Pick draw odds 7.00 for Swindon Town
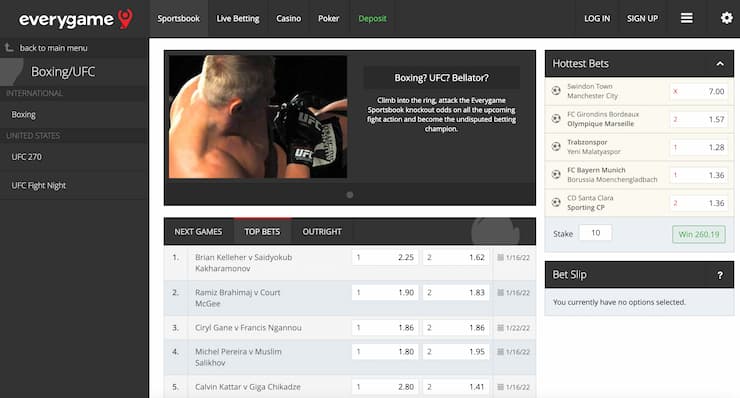Screen dimensions: 740x398 click(x=699, y=91)
